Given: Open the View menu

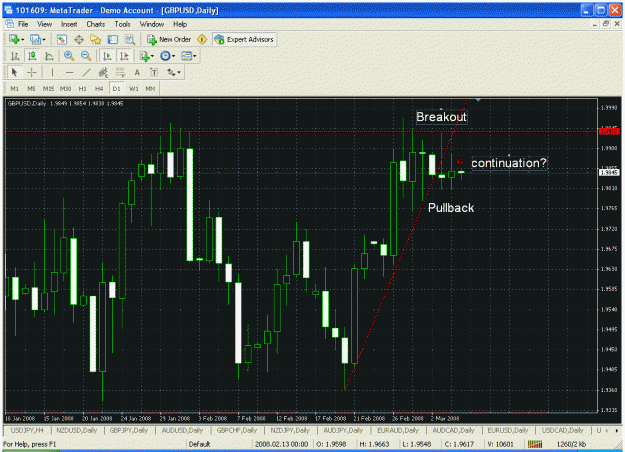Looking at the screenshot, I should [x=44, y=24].
